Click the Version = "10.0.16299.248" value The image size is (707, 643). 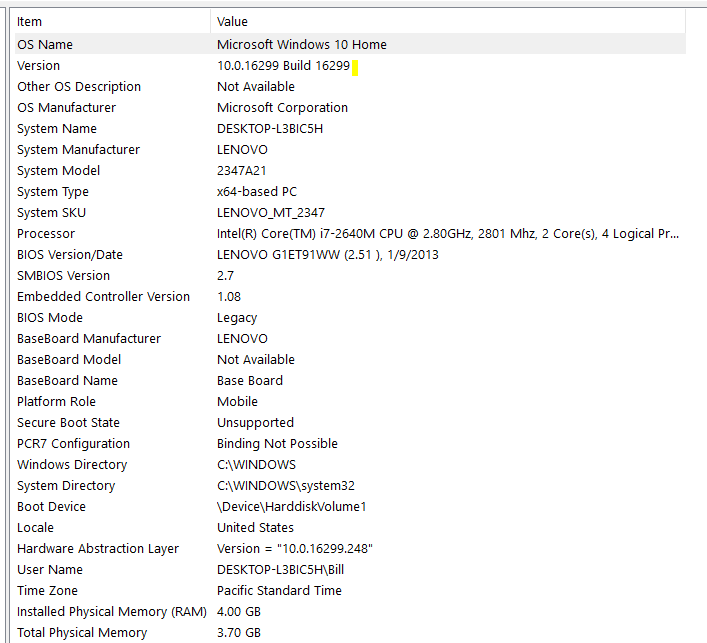pos(295,549)
